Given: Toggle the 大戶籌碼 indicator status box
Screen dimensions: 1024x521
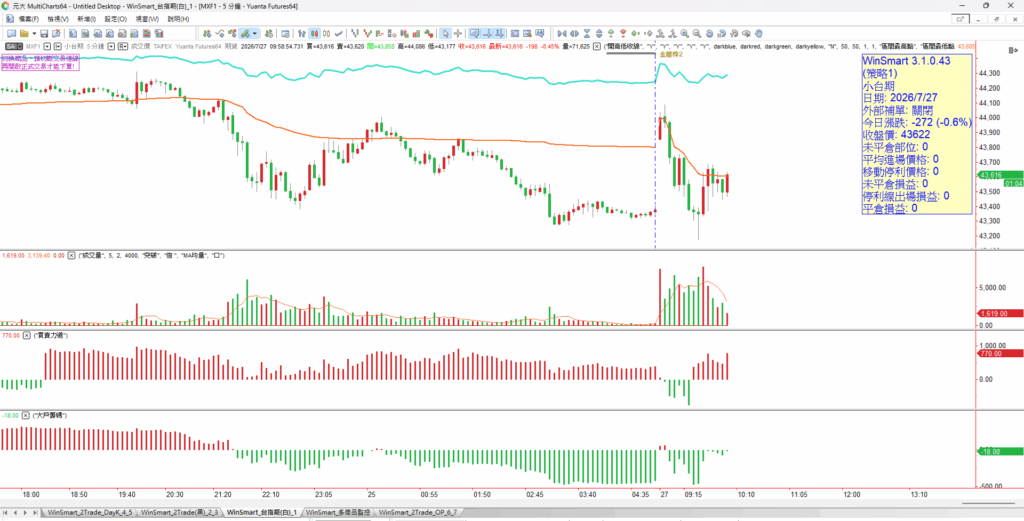Looking at the screenshot, I should click(x=27, y=415).
